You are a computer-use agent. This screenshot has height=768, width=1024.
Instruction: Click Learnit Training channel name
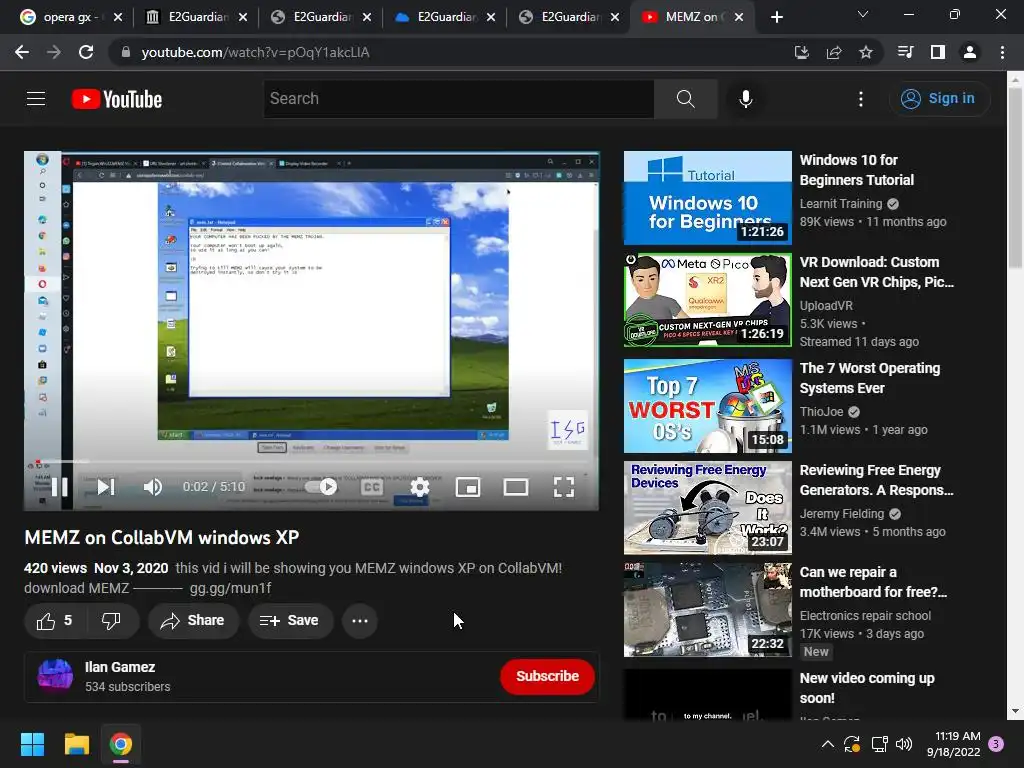[840, 204]
